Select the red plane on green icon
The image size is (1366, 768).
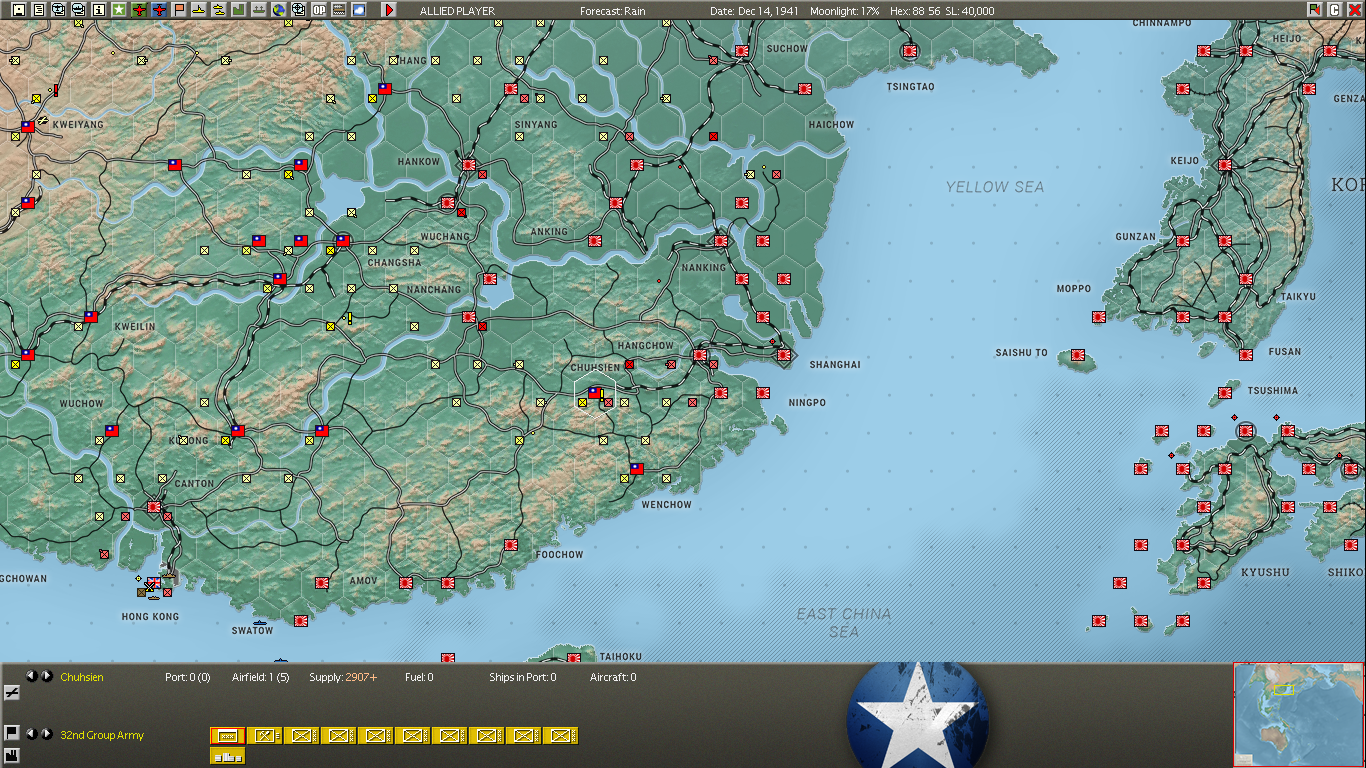tap(139, 9)
